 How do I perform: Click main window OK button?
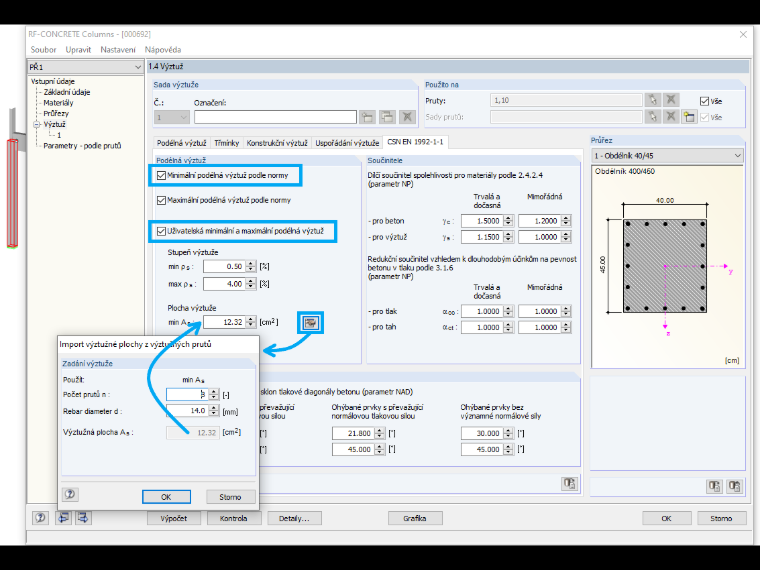click(x=666, y=518)
